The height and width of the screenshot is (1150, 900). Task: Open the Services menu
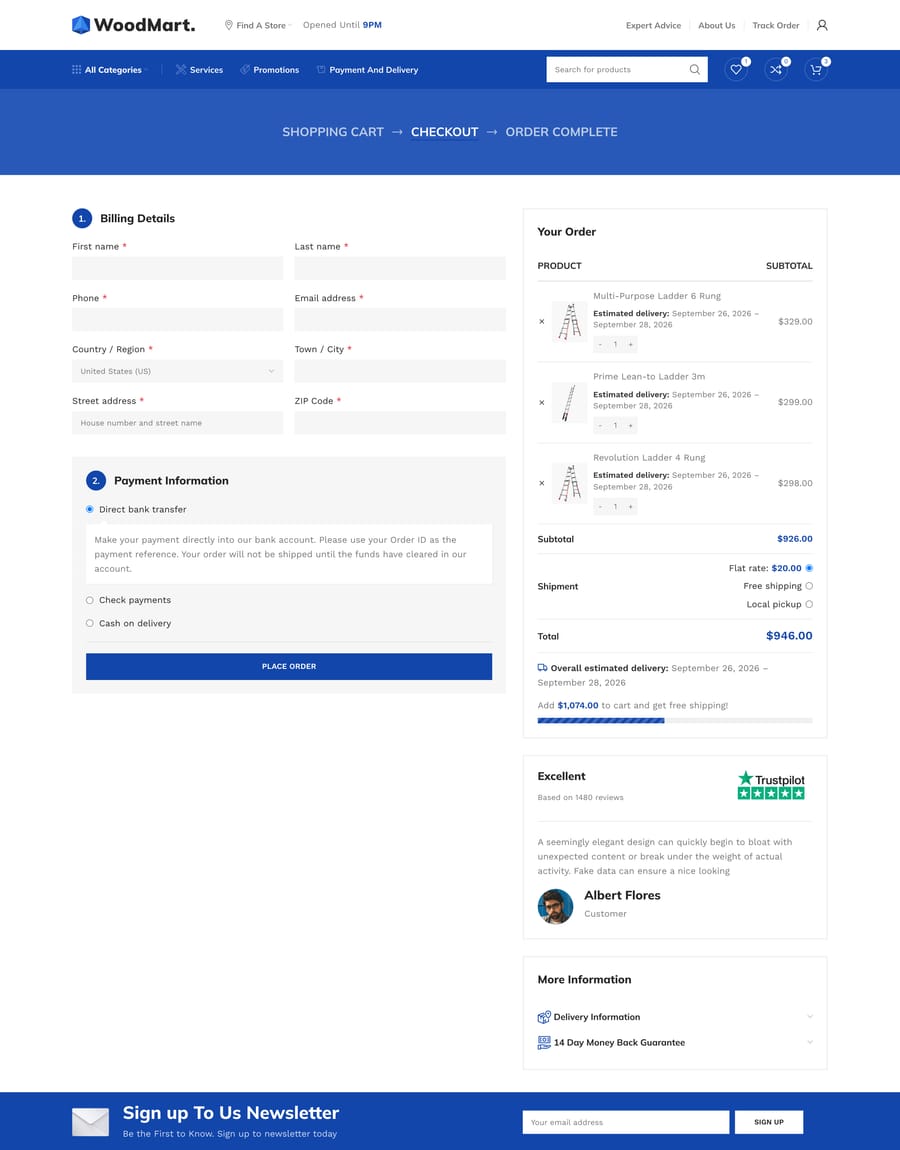click(x=200, y=70)
